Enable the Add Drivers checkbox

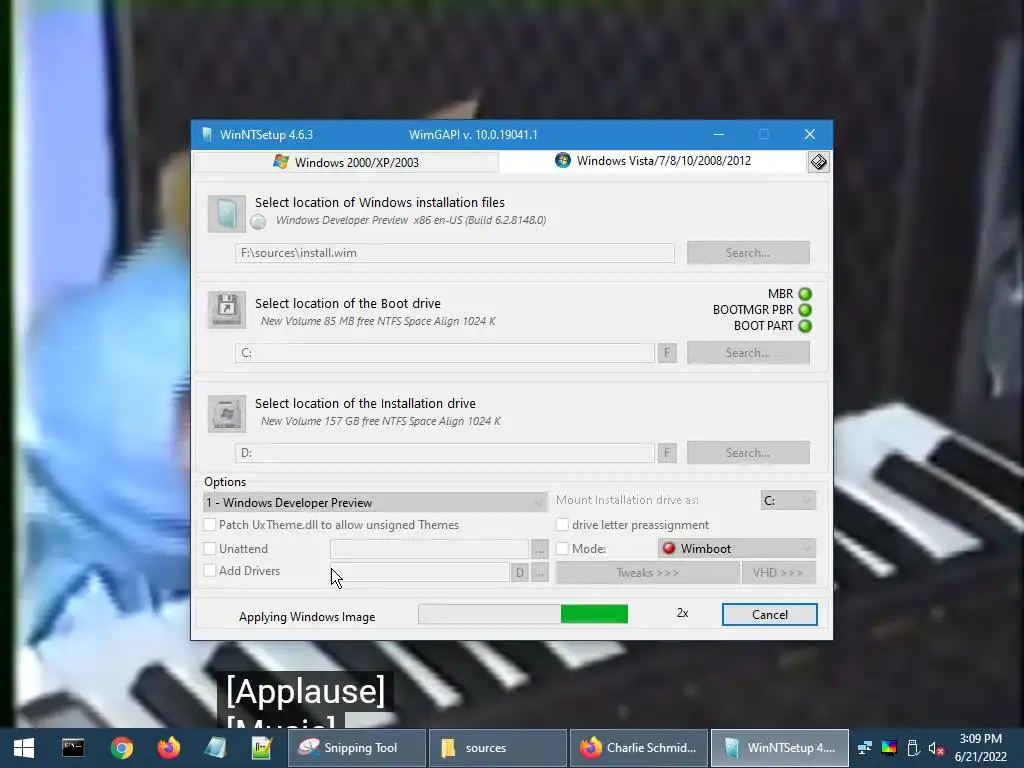[x=210, y=571]
